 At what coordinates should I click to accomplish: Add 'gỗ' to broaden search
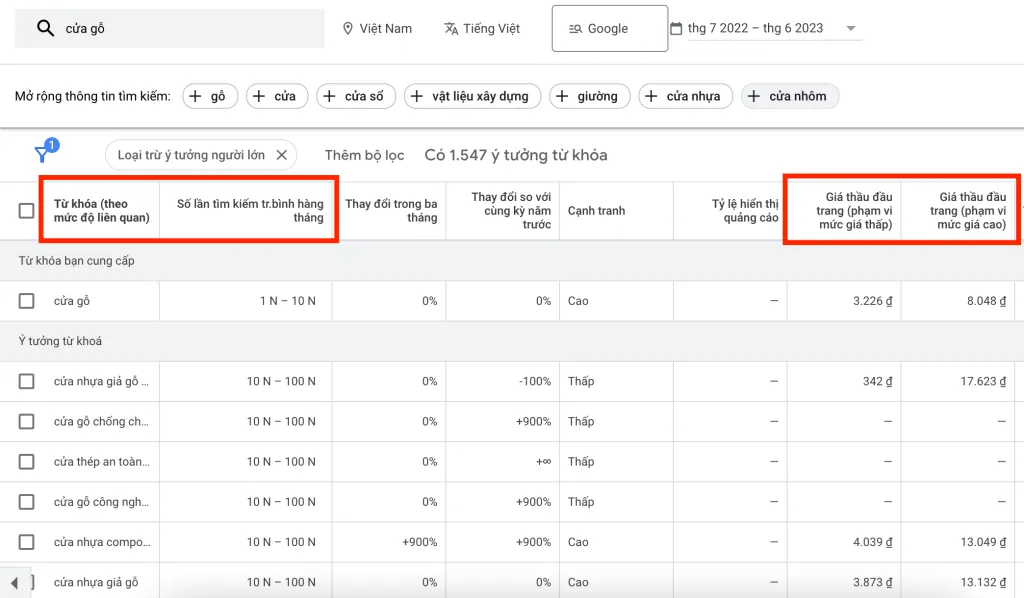tap(210, 96)
